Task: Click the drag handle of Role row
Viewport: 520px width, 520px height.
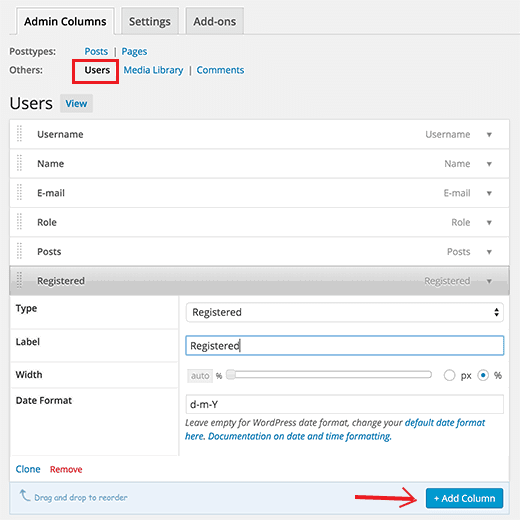Action: tap(19, 222)
